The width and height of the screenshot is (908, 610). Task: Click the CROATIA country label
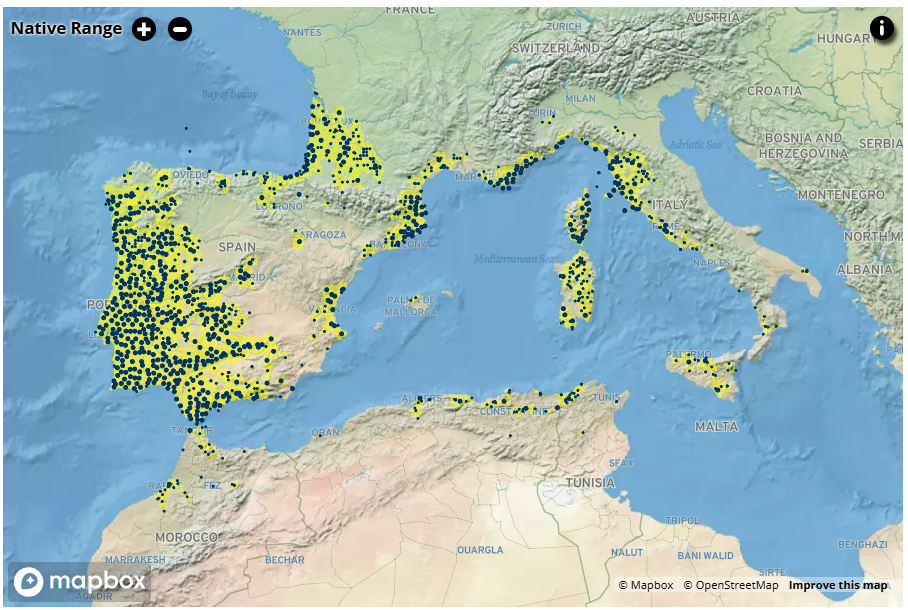(x=774, y=90)
